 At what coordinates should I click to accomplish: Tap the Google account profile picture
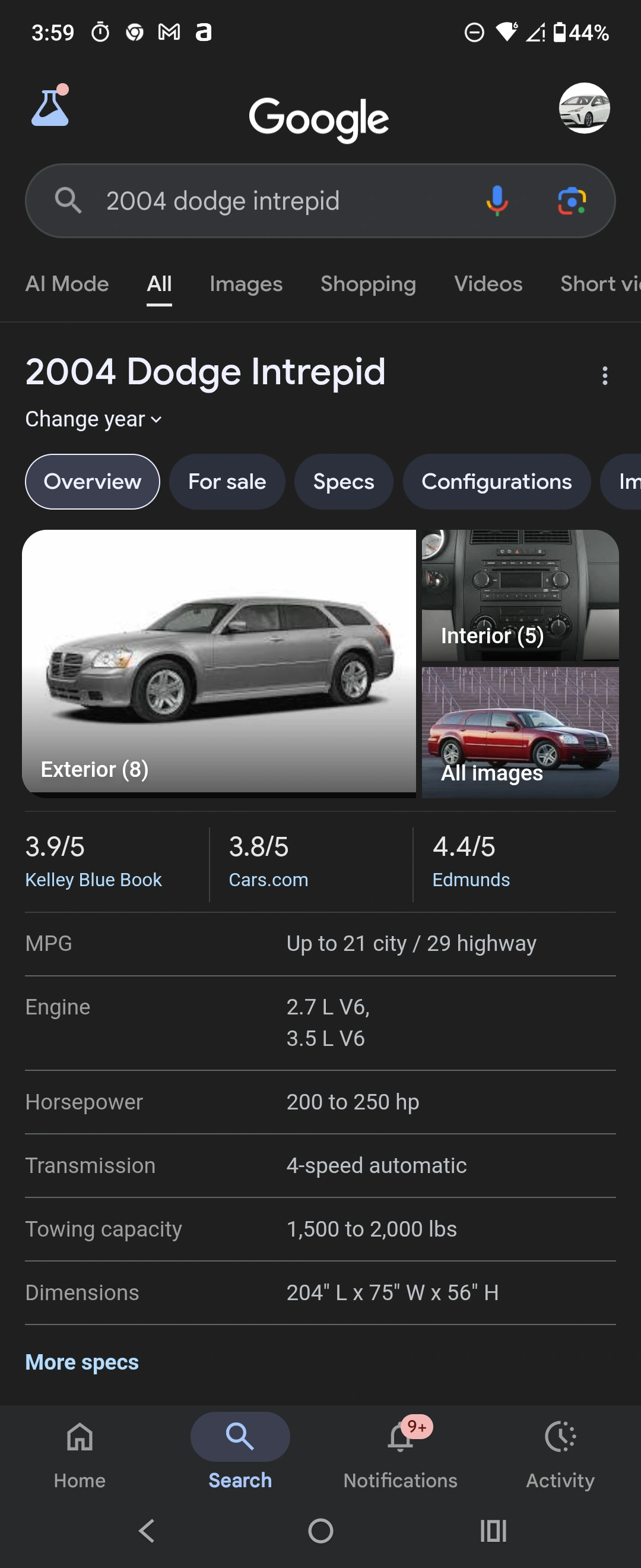584,108
